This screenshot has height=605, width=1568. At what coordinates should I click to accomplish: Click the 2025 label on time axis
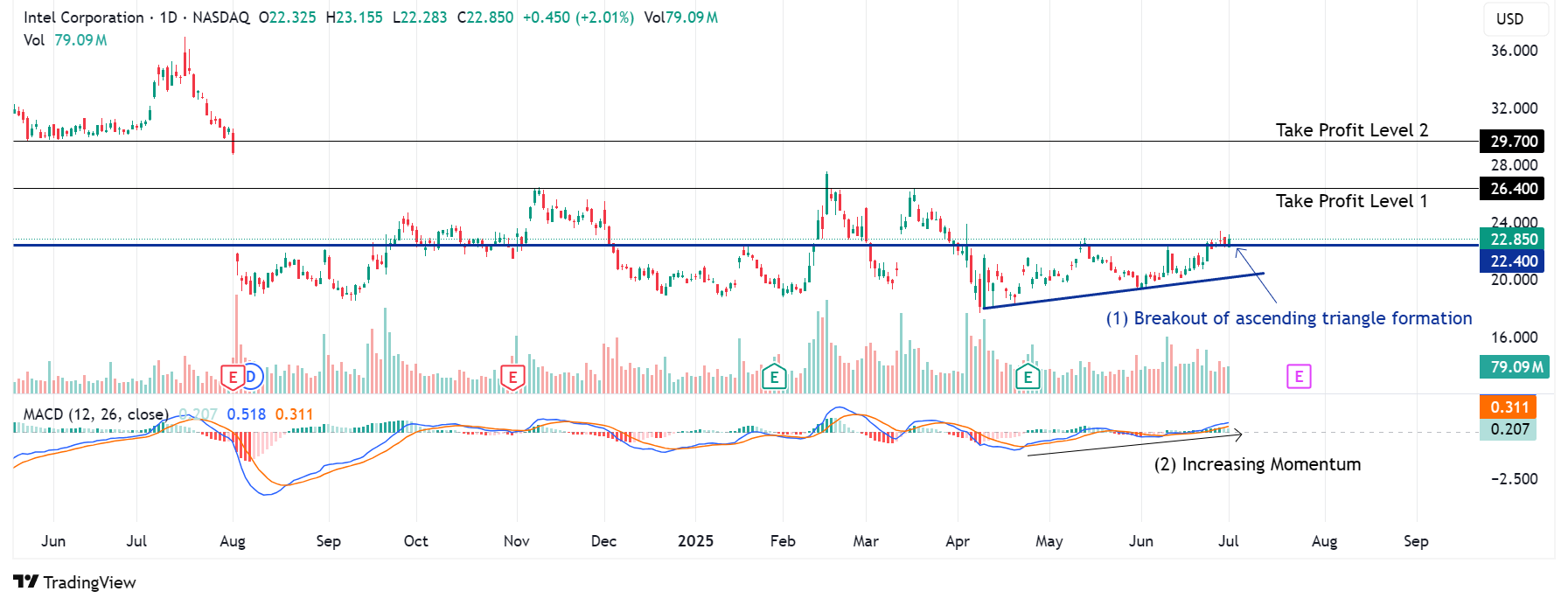click(x=696, y=541)
